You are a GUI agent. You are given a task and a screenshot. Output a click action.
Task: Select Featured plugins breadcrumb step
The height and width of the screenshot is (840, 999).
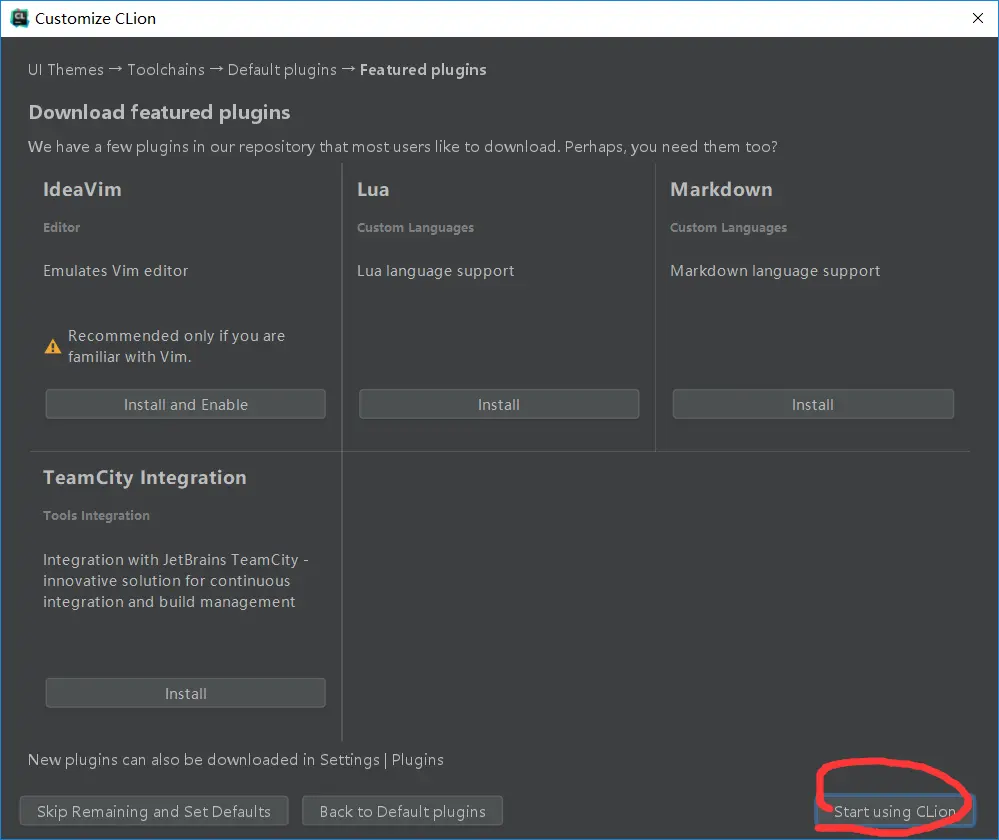coord(423,69)
